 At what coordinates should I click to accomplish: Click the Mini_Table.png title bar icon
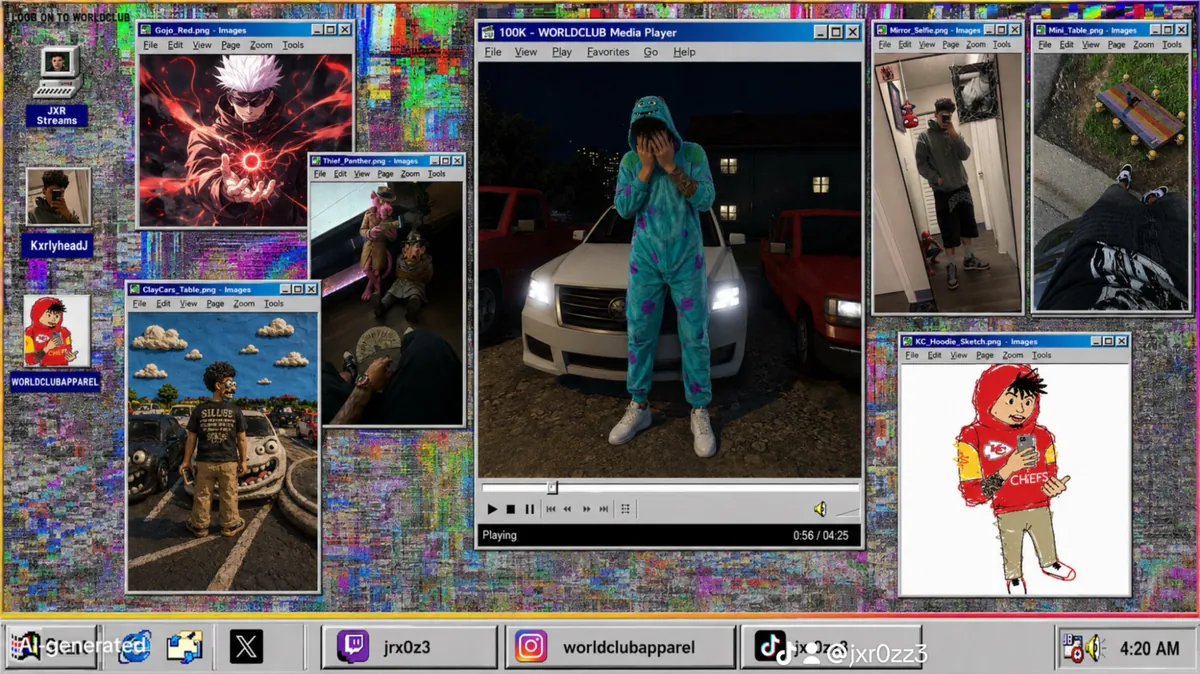pyautogui.click(x=1042, y=30)
